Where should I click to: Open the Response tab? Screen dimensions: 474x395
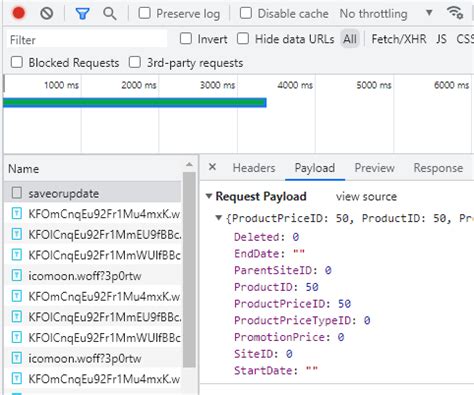click(x=438, y=168)
